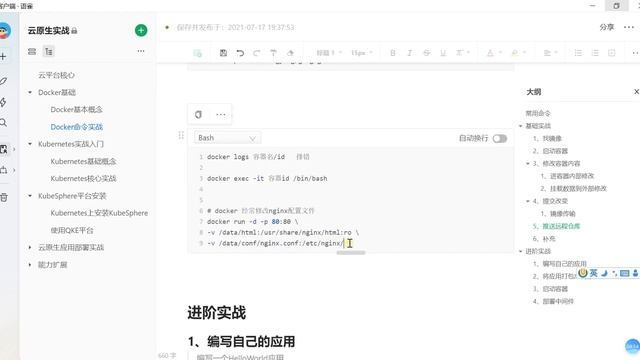Open the lightning quick notes icon
The height and width of the screenshot is (360, 640).
[3, 102]
